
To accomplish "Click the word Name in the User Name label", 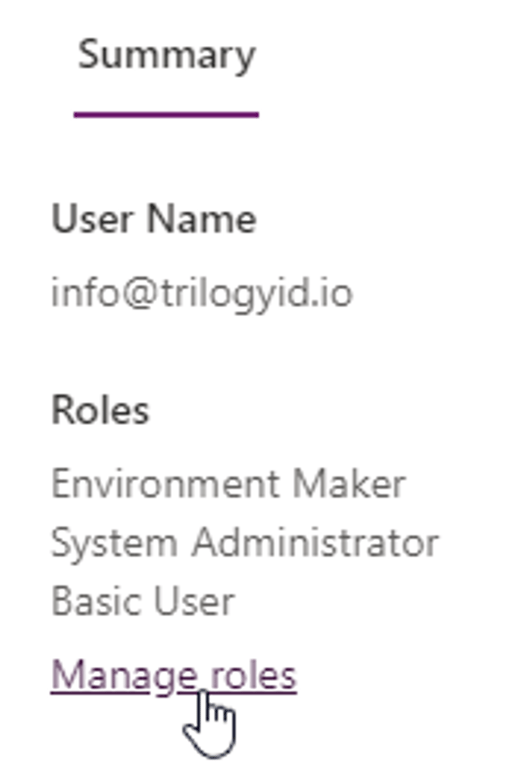I will (x=201, y=218).
